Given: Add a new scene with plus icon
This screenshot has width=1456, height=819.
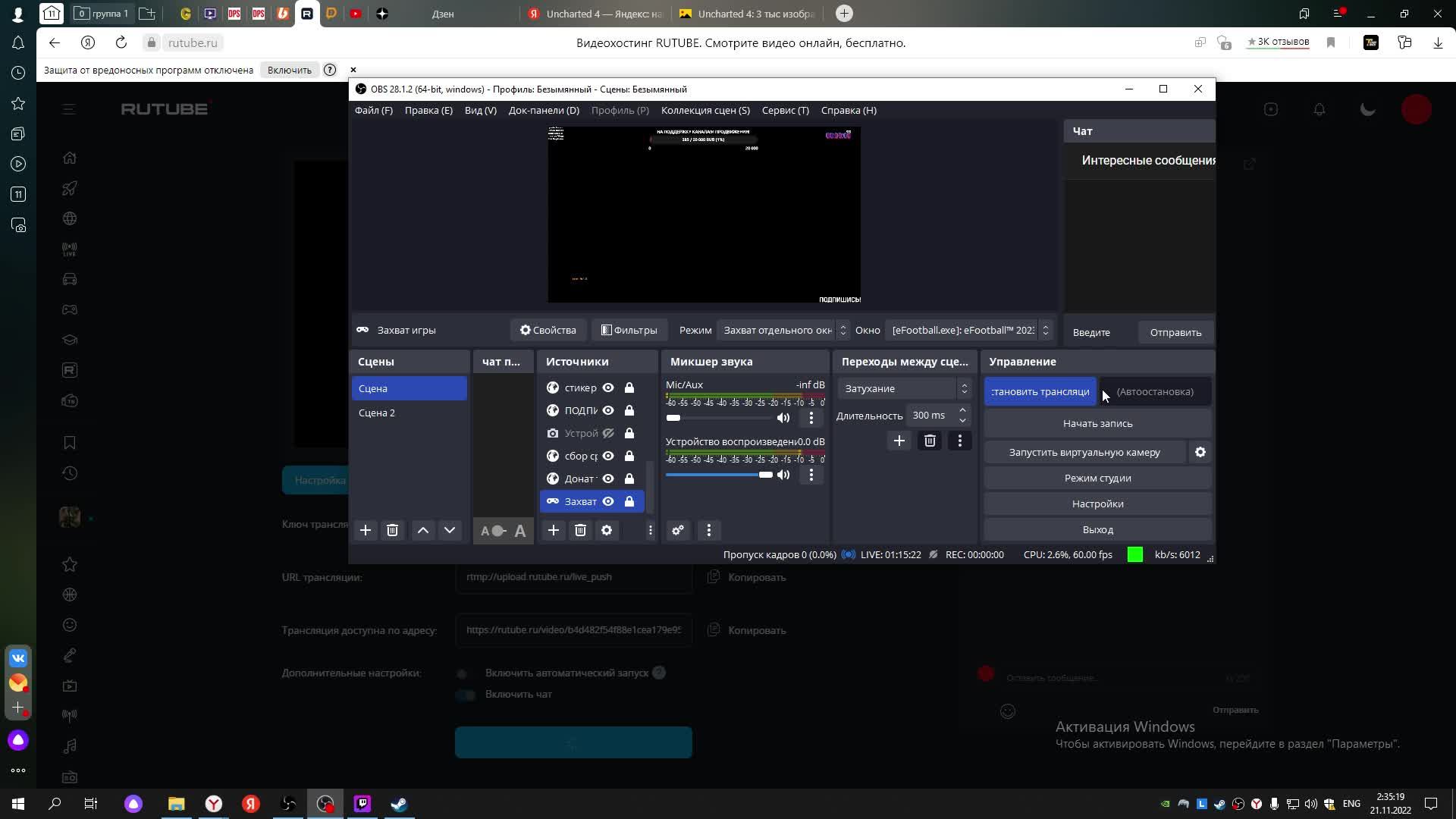Looking at the screenshot, I should point(365,530).
